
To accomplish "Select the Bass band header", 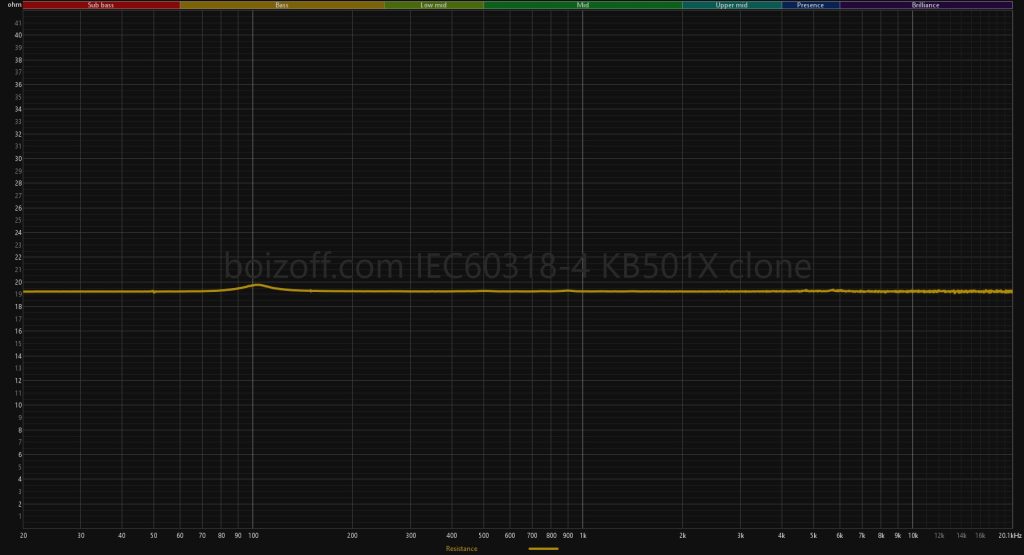I will 282,5.
